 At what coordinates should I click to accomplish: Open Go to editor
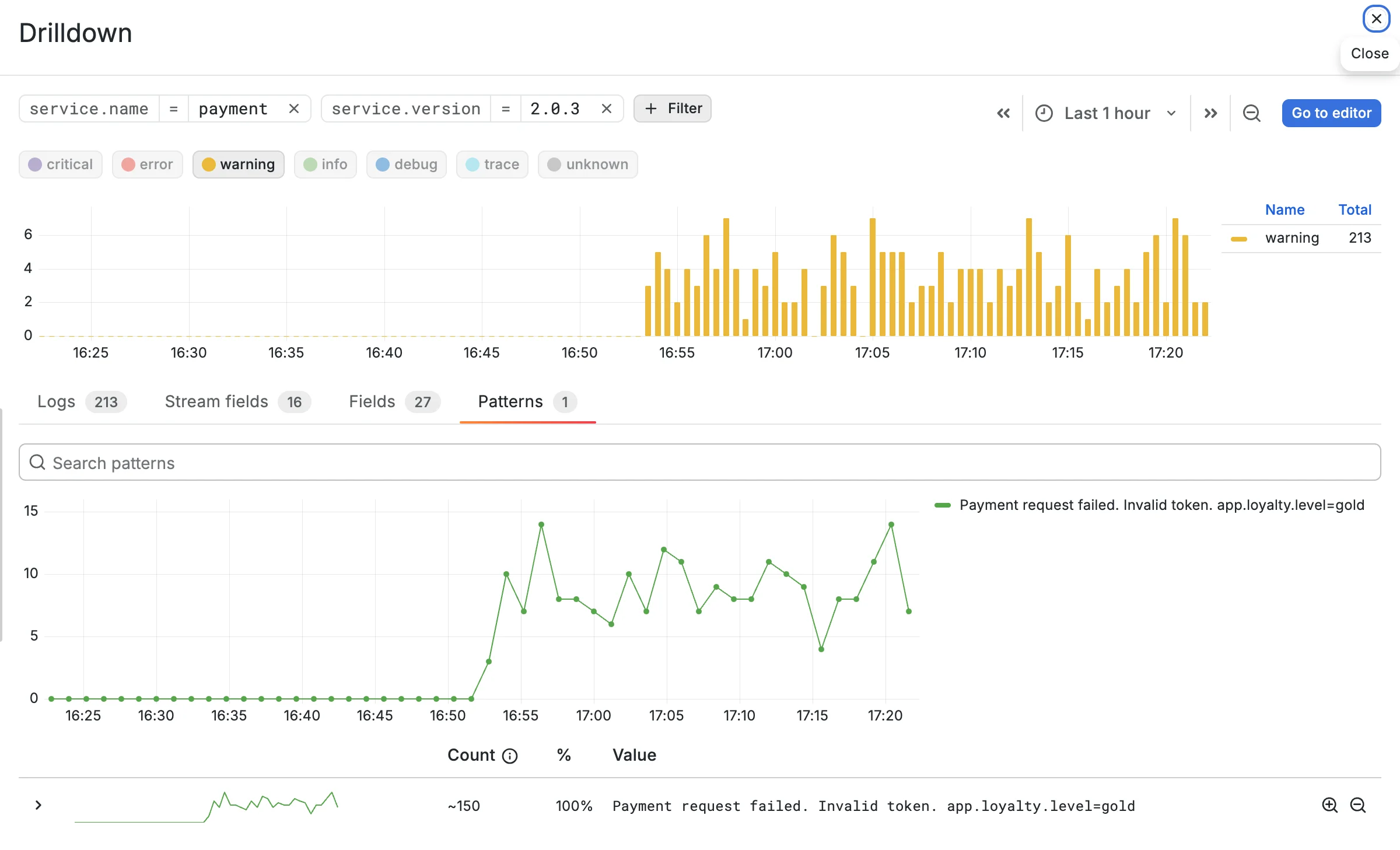pyautogui.click(x=1331, y=113)
